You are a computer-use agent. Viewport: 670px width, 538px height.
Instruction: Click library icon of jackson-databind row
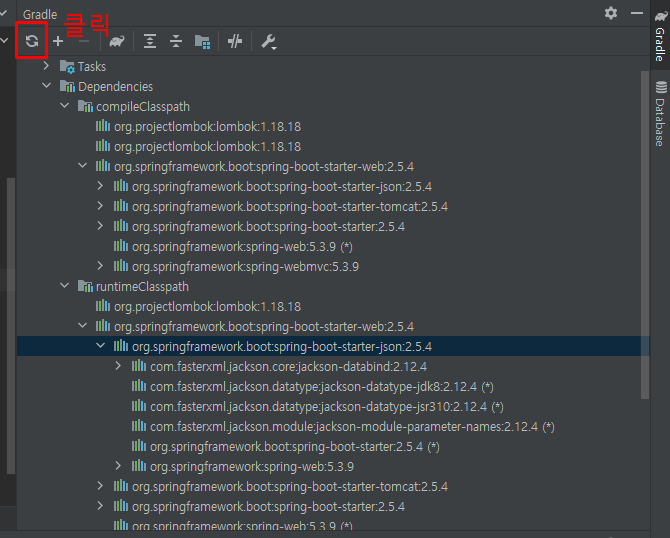pos(139,366)
